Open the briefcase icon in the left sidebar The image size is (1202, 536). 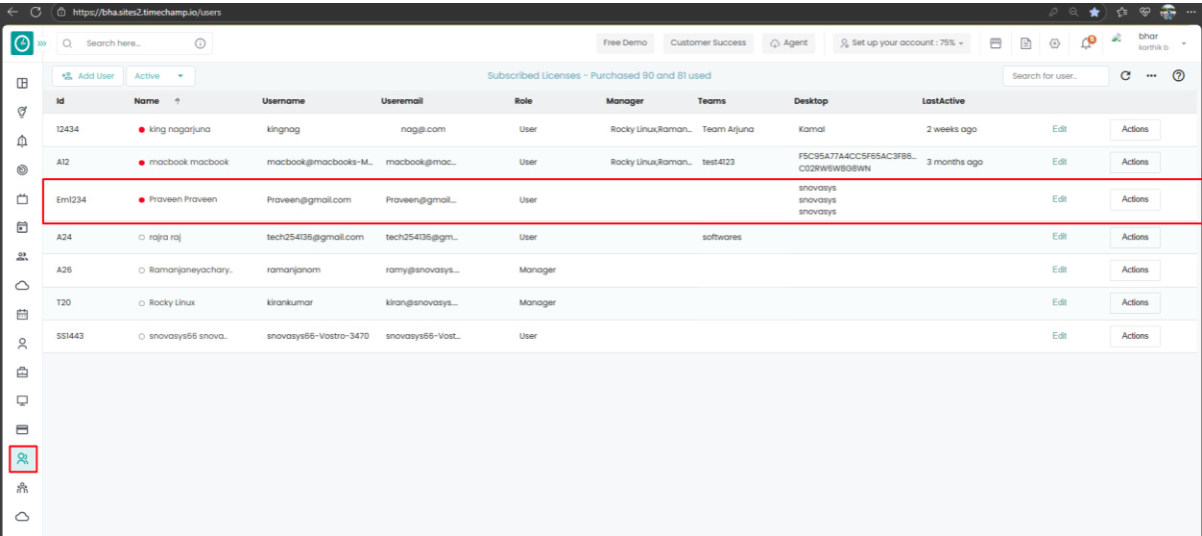[x=22, y=372]
